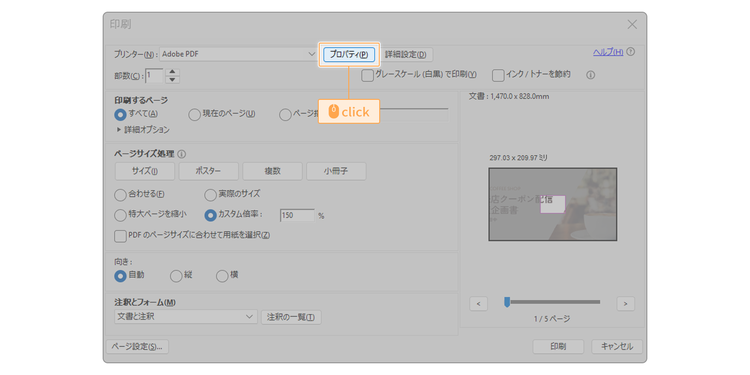Choose the サイズ size button
The image size is (750, 375).
pyautogui.click(x=145, y=171)
